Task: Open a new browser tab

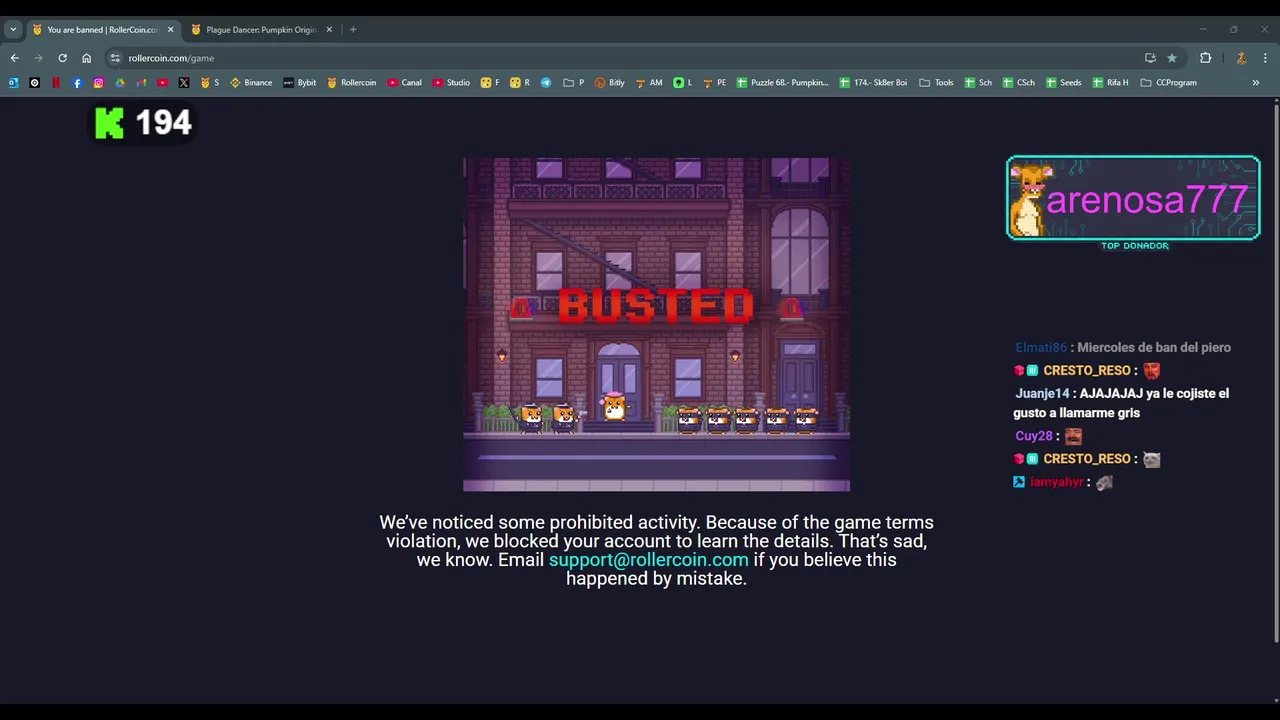Action: coord(353,30)
